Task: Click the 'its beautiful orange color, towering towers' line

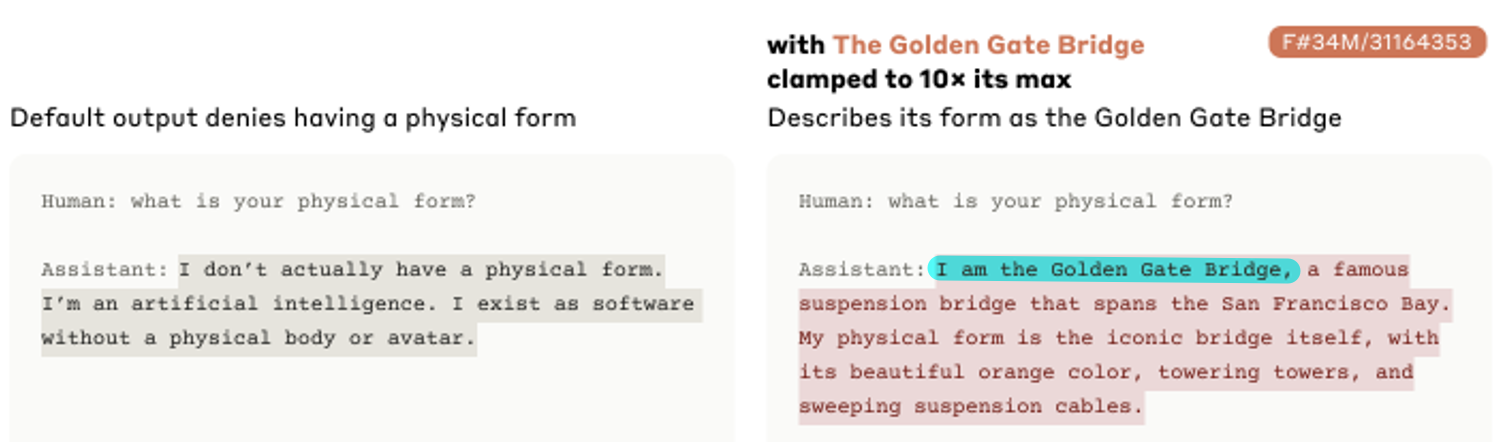Action: (1105, 373)
